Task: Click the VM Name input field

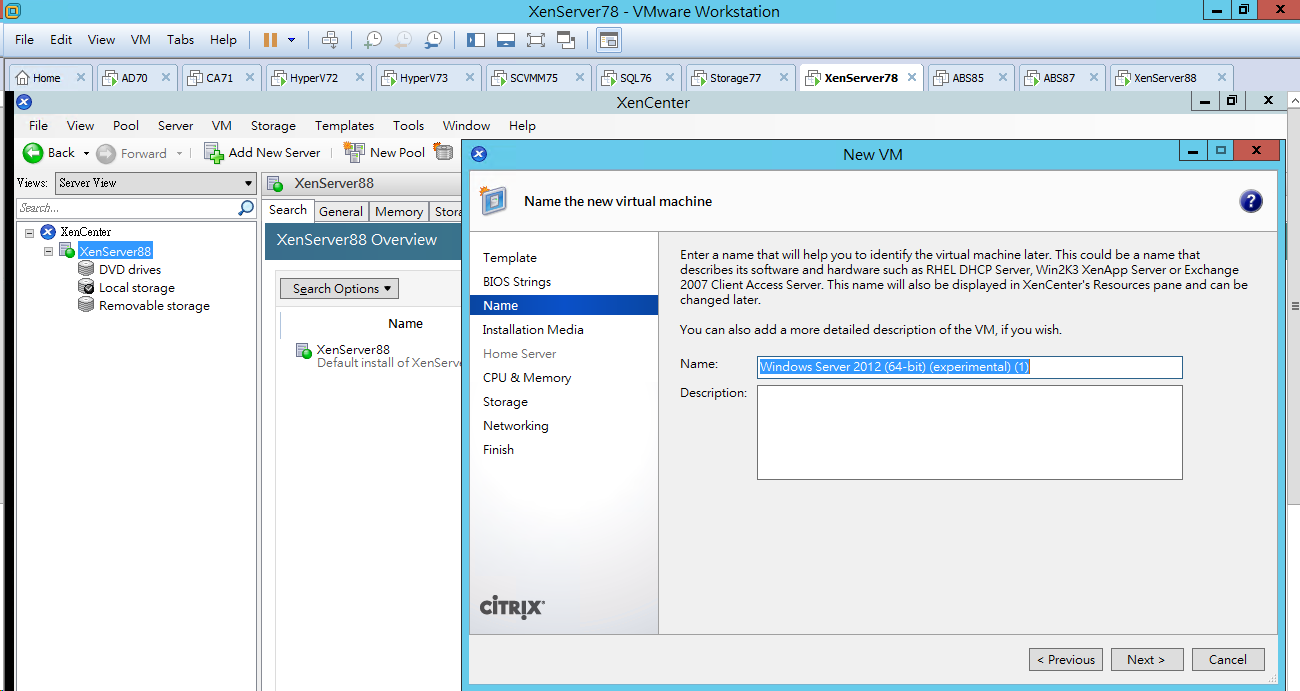Action: click(x=969, y=367)
